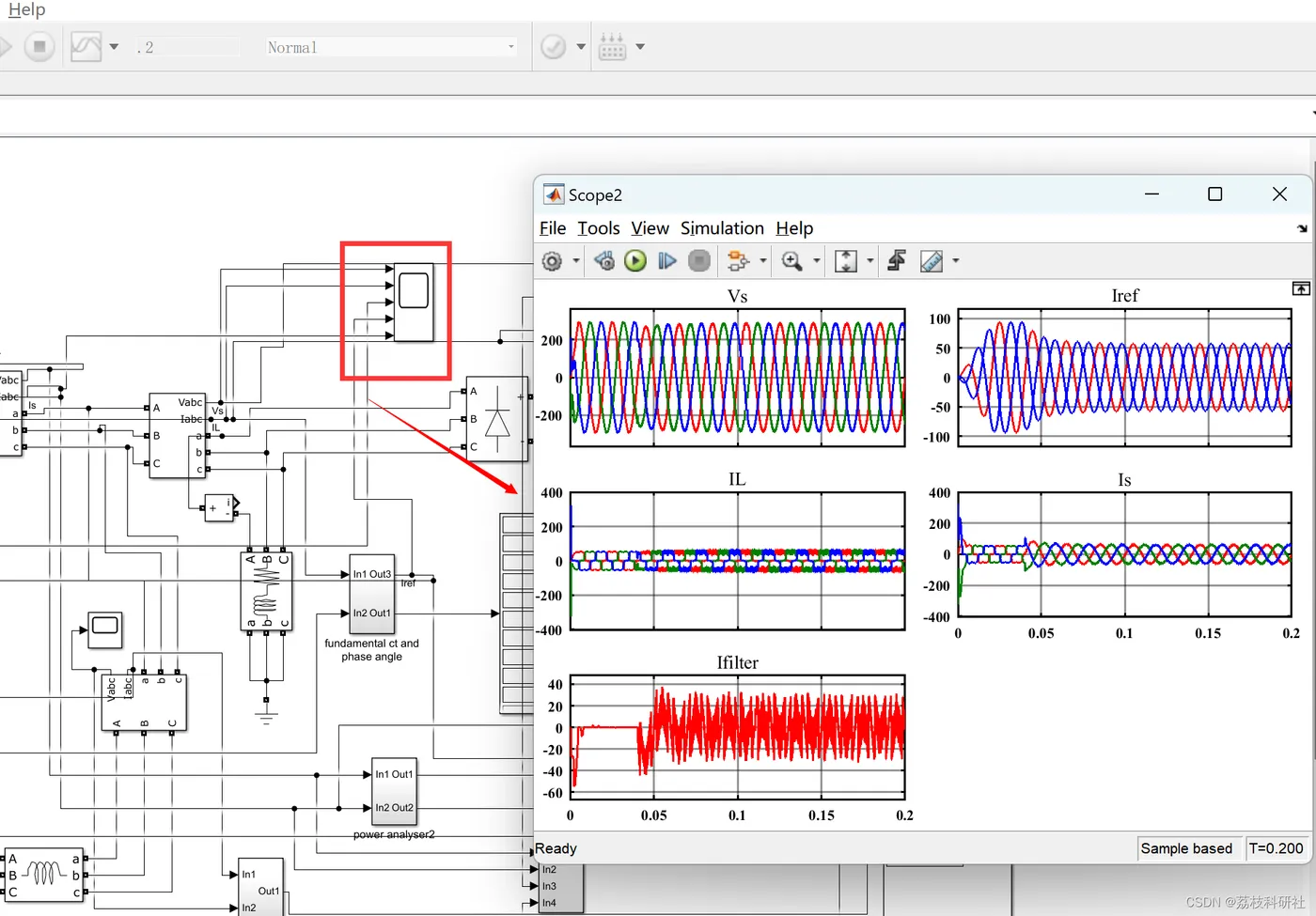Click the simulation stop time input field

click(x=188, y=47)
